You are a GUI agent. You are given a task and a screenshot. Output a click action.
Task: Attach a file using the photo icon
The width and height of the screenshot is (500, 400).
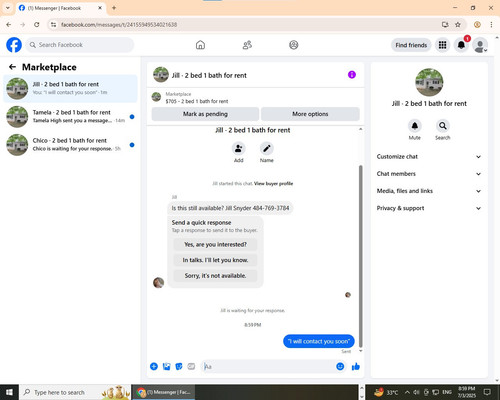166,367
